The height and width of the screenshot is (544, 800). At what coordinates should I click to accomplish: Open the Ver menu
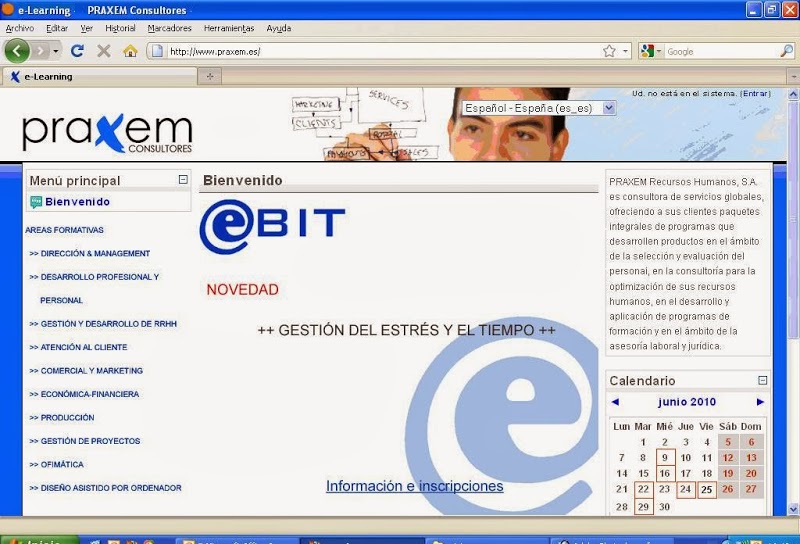click(x=86, y=28)
